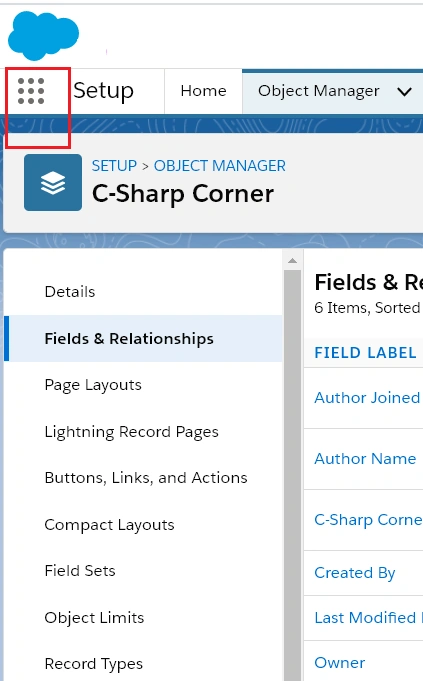Screen dimensions: 423x681
Task: Click the sidebar scrollbar up arrow
Action: (x=292, y=261)
